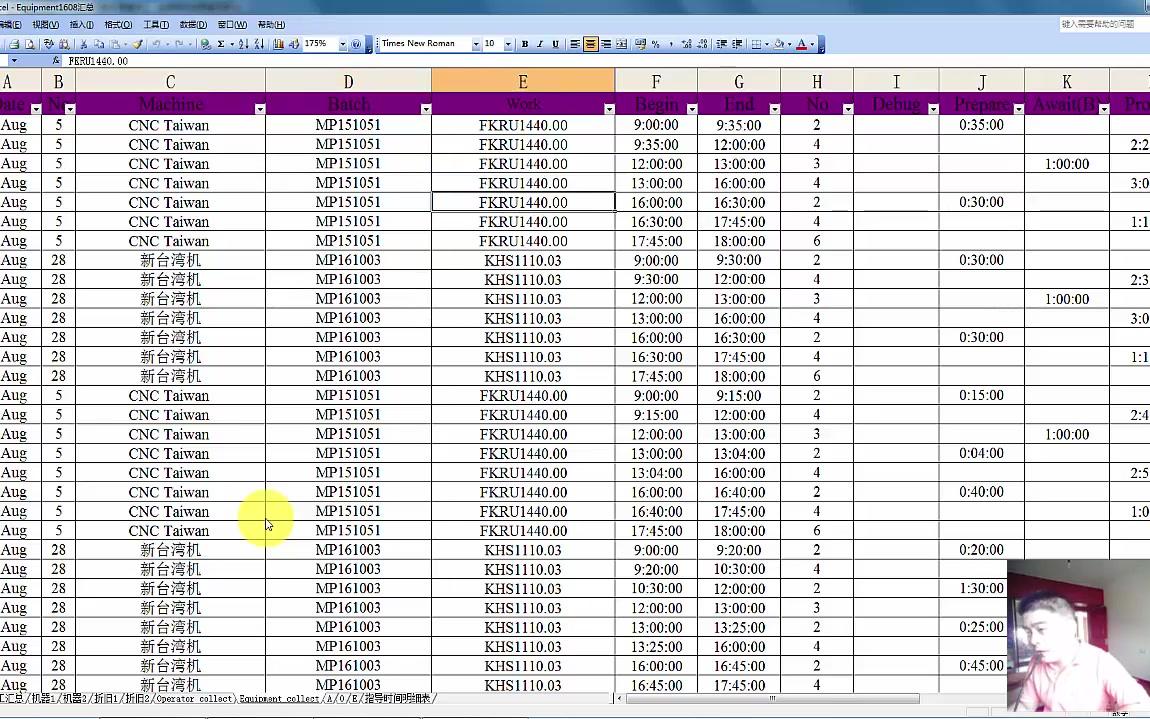Screen dimensions: 1150x719
Task: Click the center alignment button
Action: [x=590, y=44]
